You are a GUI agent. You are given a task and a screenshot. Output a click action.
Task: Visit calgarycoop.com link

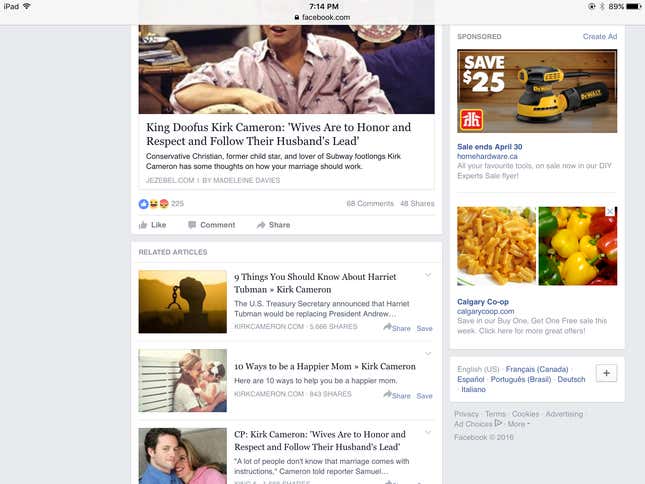(485, 311)
